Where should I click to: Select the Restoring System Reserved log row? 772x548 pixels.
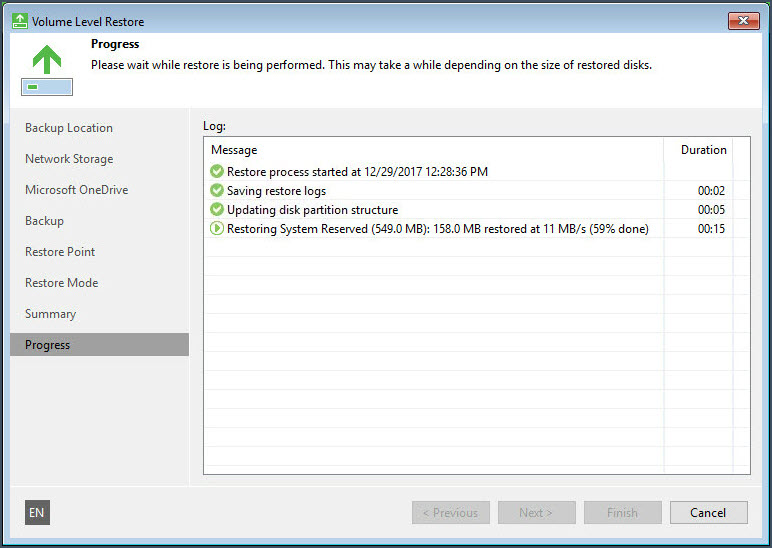[437, 229]
